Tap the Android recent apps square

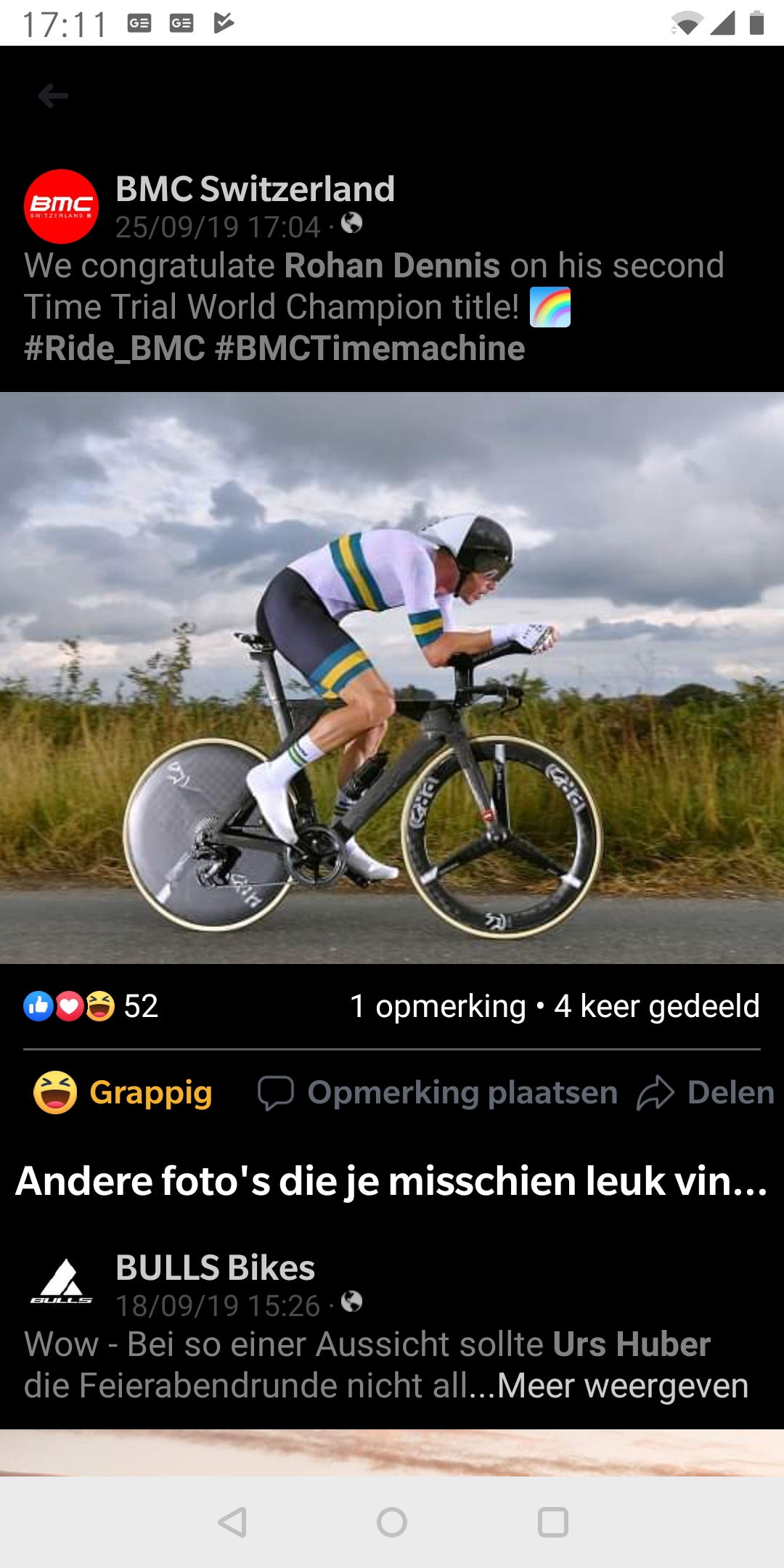(553, 1522)
